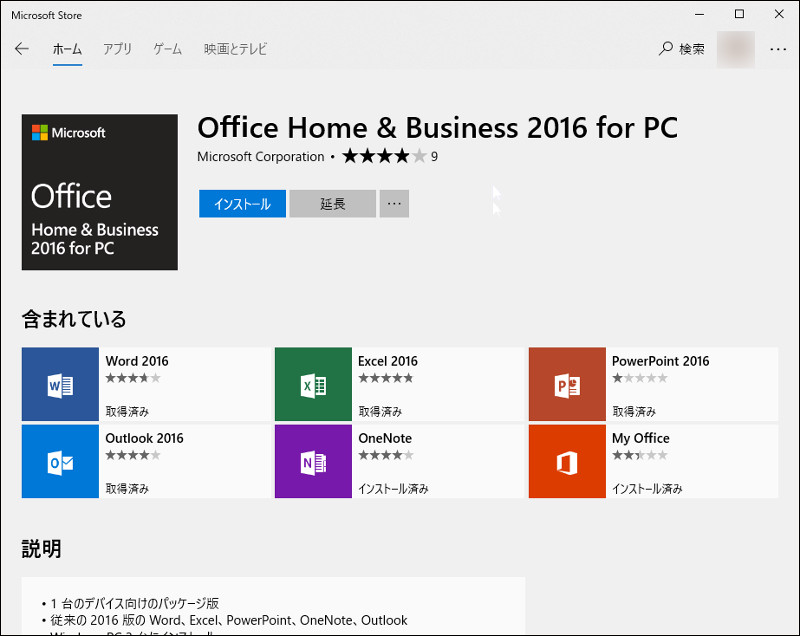The width and height of the screenshot is (800, 636).
Task: Open the top-right more options menu
Action: pyautogui.click(x=778, y=49)
